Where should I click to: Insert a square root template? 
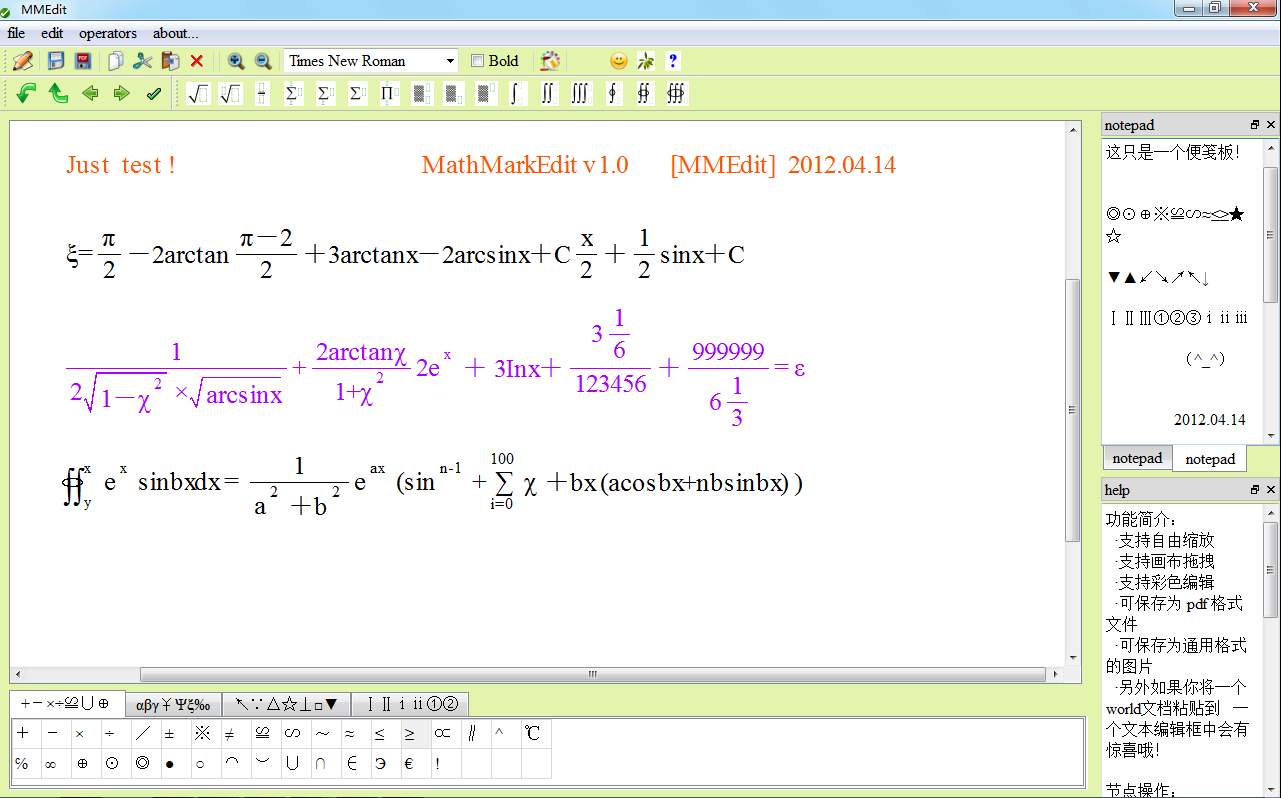tap(198, 94)
